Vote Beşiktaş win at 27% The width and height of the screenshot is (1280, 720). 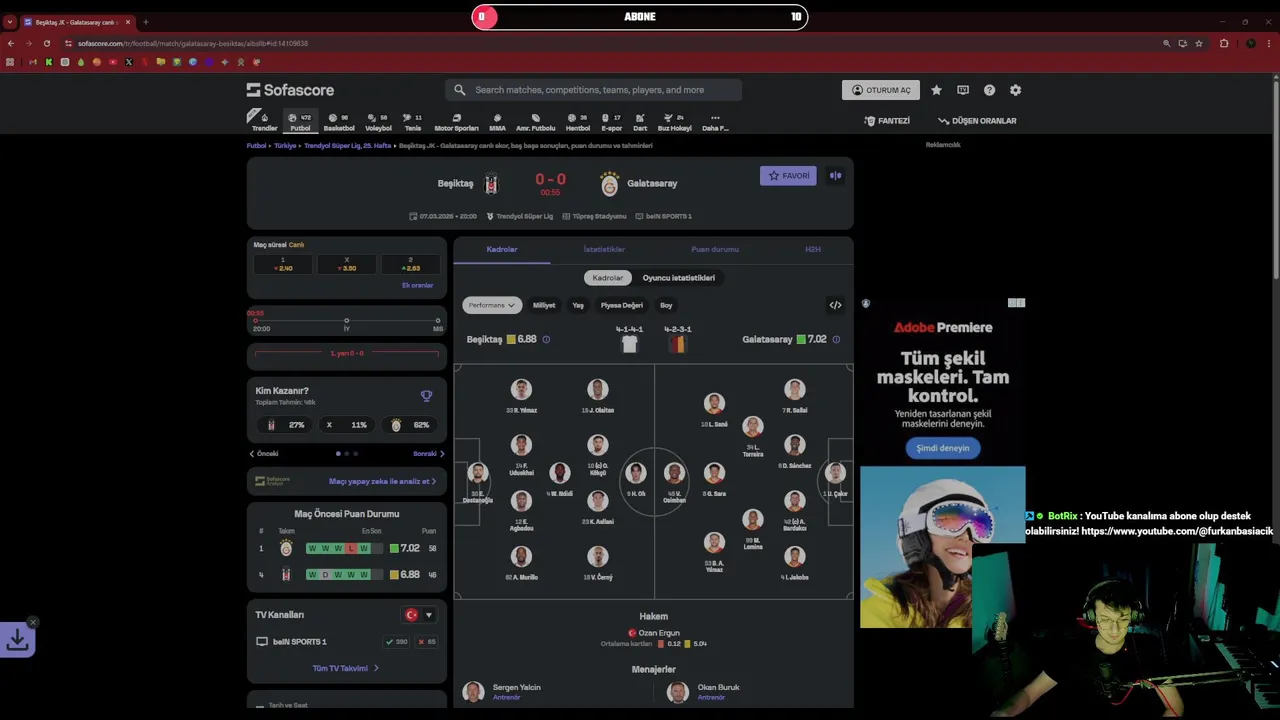coord(286,425)
